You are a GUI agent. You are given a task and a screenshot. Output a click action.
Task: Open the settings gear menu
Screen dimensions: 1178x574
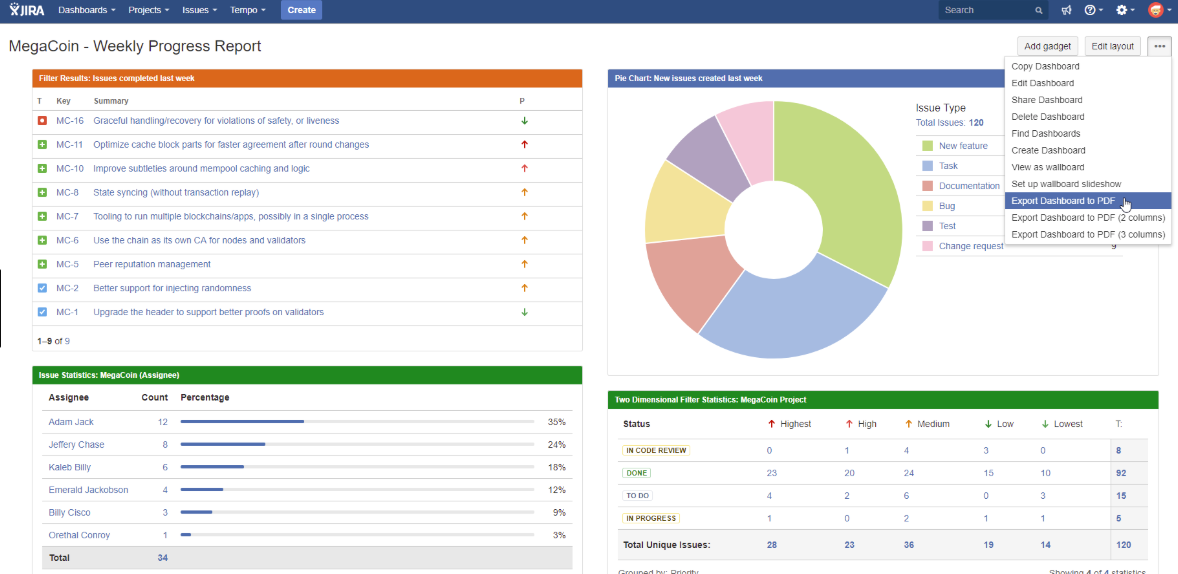(1125, 11)
